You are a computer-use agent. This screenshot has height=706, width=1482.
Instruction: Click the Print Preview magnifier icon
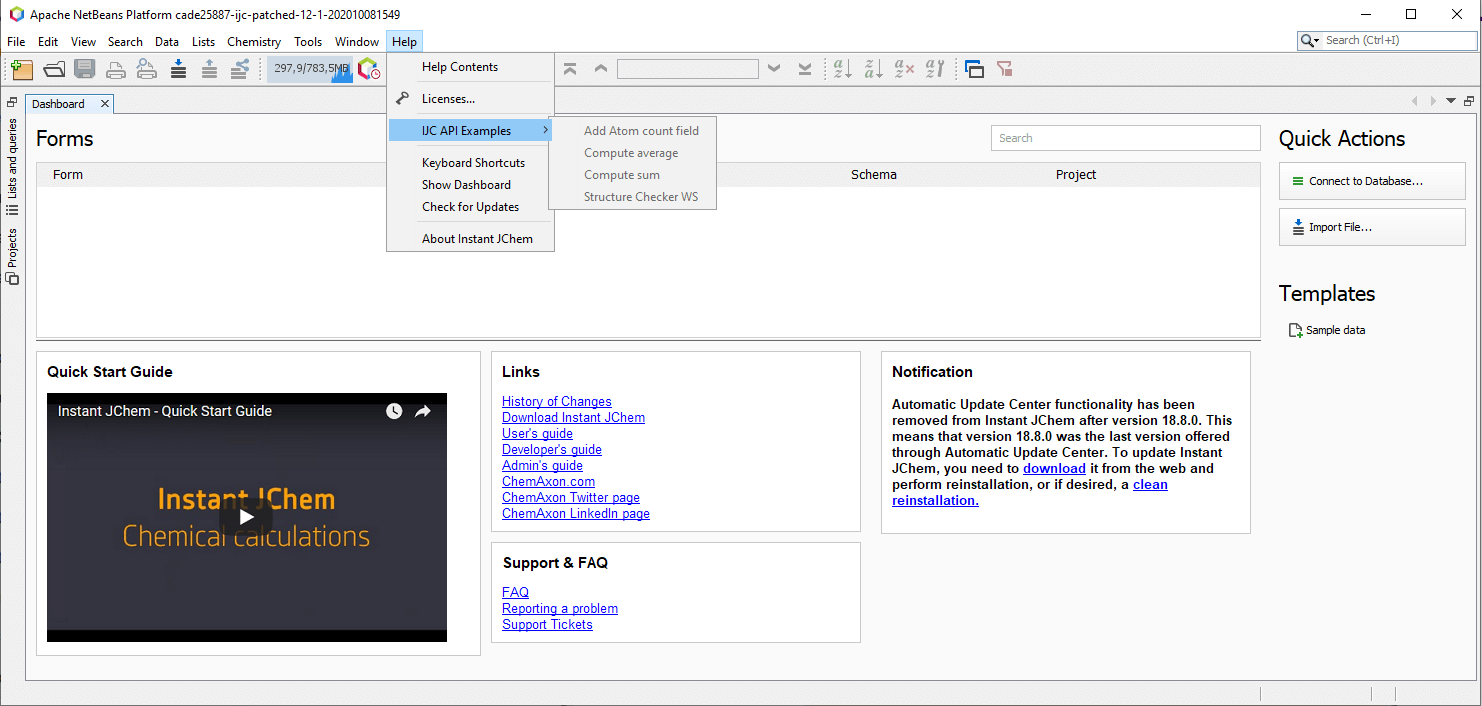[x=147, y=69]
